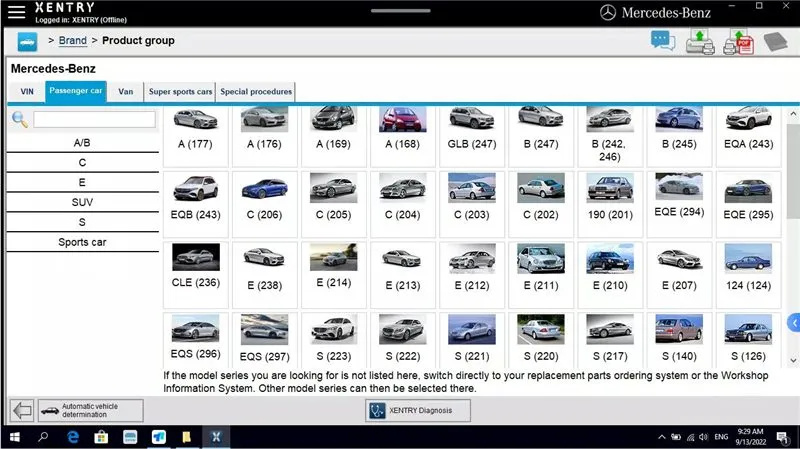Switch to the VIN tab
The height and width of the screenshot is (449, 800).
(27, 92)
